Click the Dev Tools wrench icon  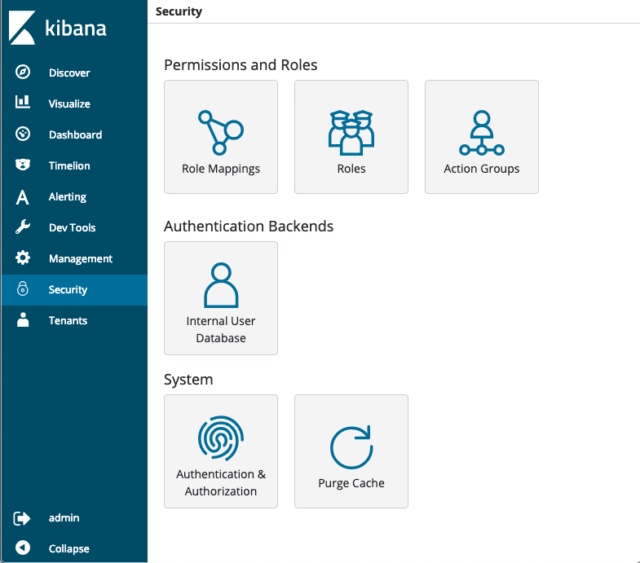pos(22,227)
